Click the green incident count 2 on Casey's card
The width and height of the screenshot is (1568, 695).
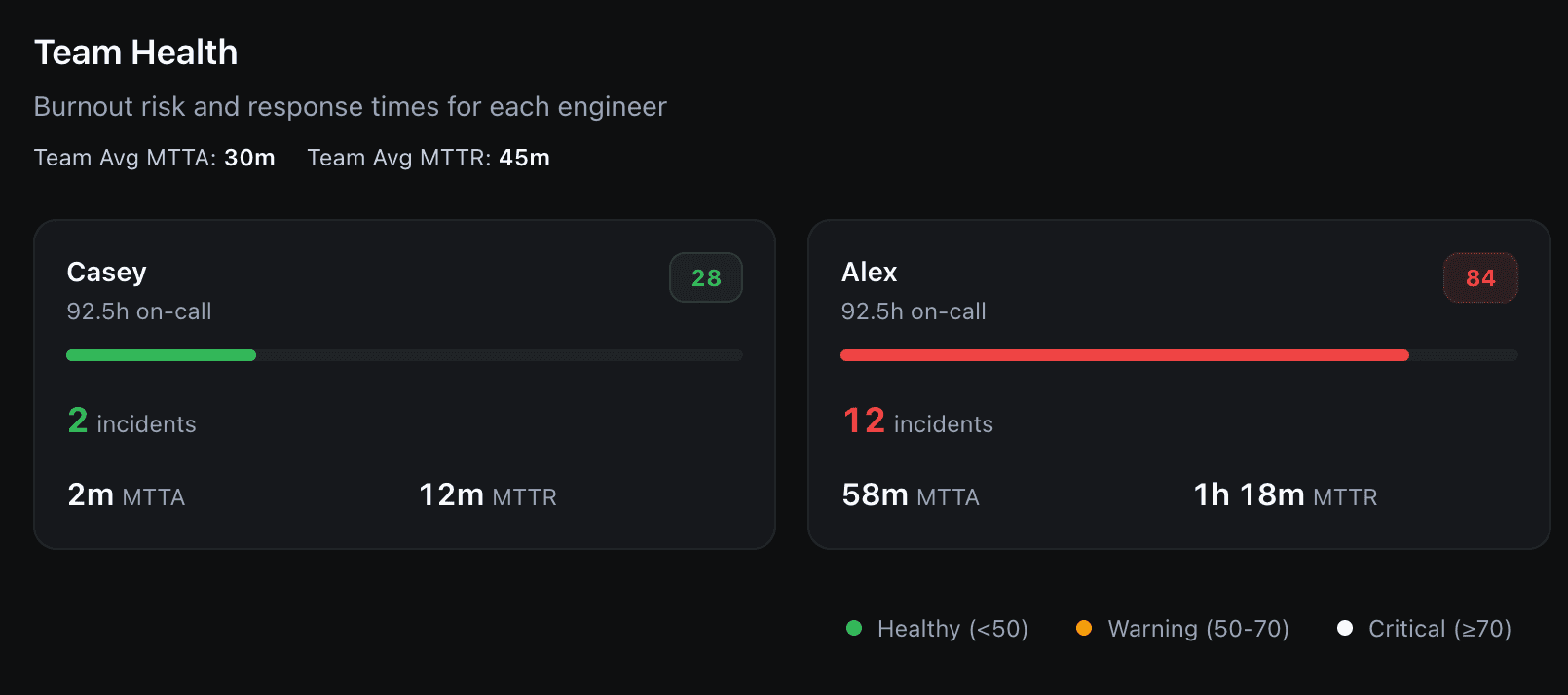click(77, 421)
